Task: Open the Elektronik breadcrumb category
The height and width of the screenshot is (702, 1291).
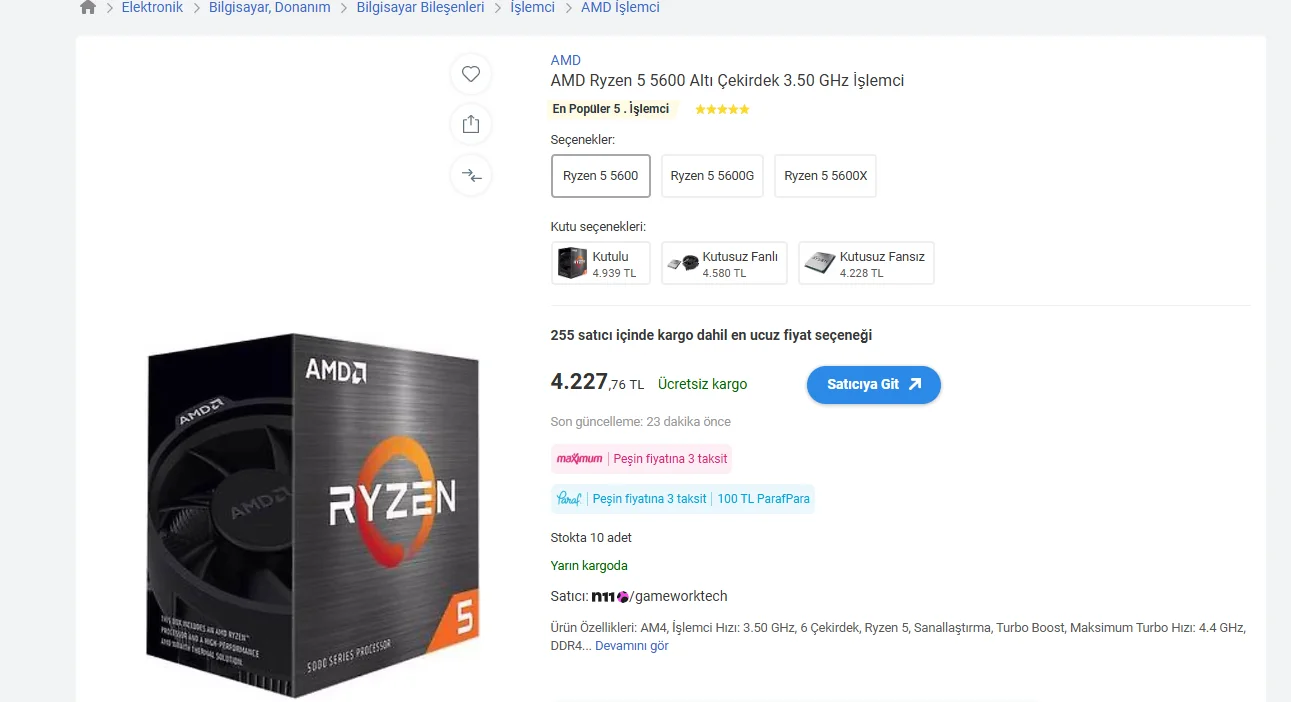Action: coord(152,7)
